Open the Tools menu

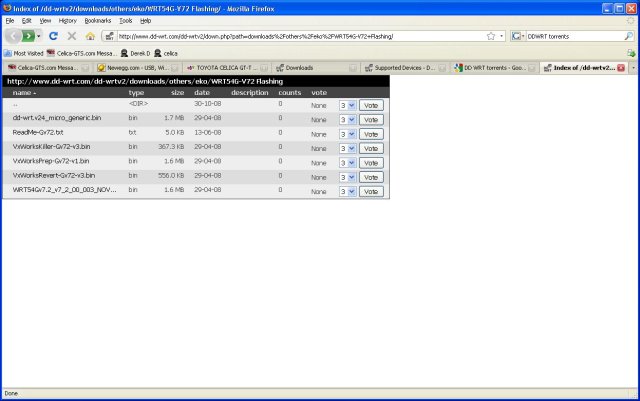pos(125,20)
